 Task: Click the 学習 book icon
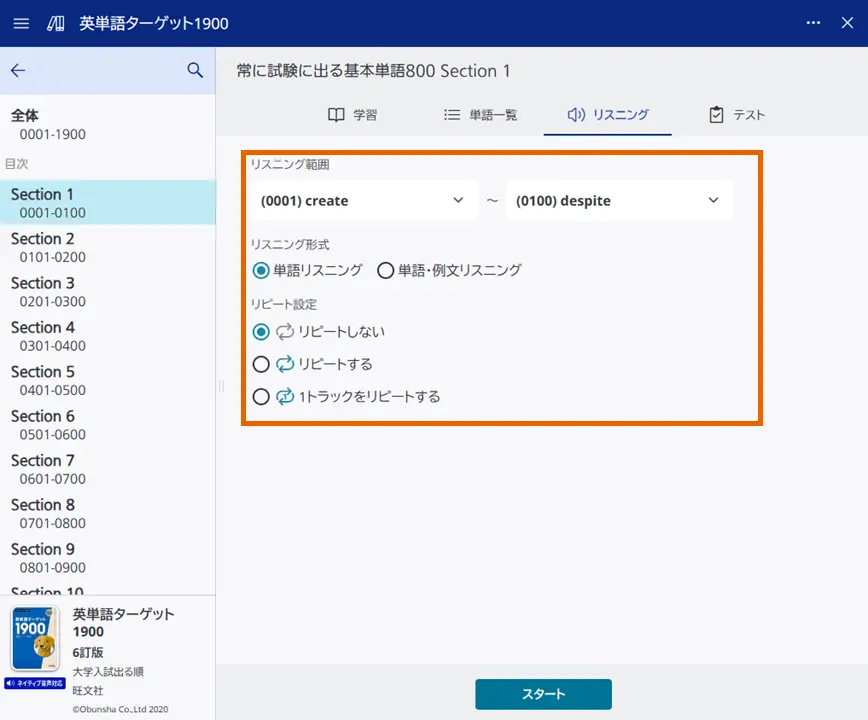click(335, 114)
